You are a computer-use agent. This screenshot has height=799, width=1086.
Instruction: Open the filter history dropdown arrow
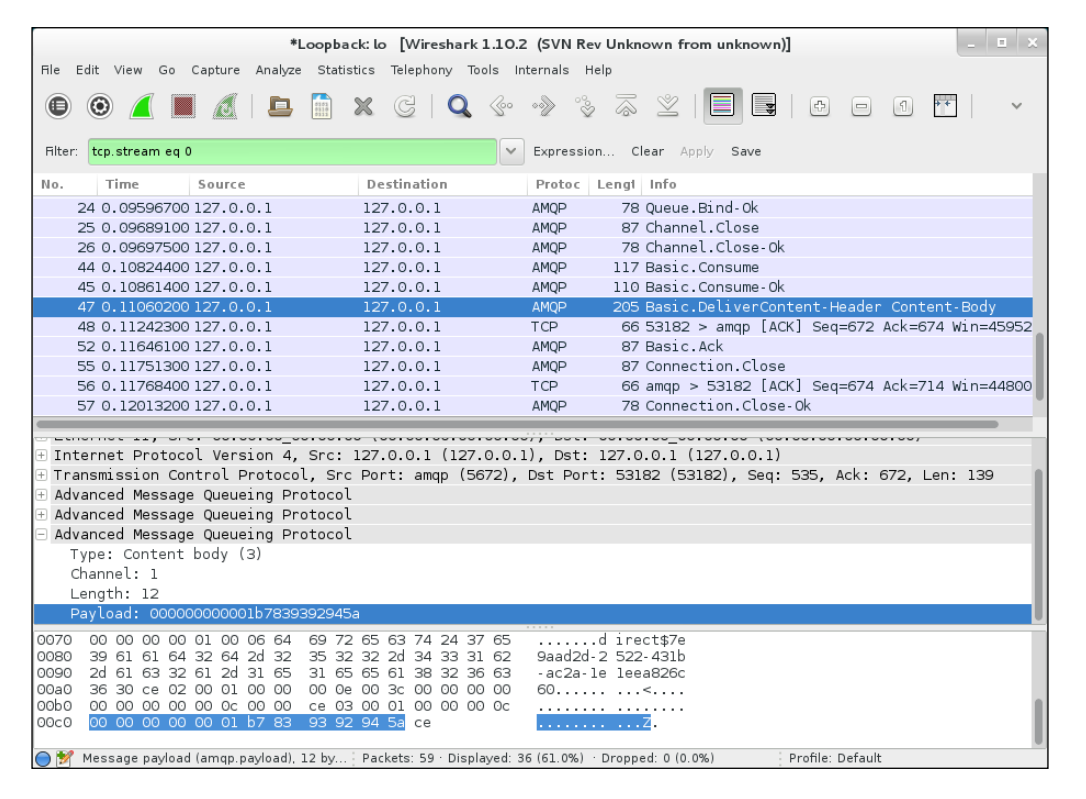[x=511, y=151]
